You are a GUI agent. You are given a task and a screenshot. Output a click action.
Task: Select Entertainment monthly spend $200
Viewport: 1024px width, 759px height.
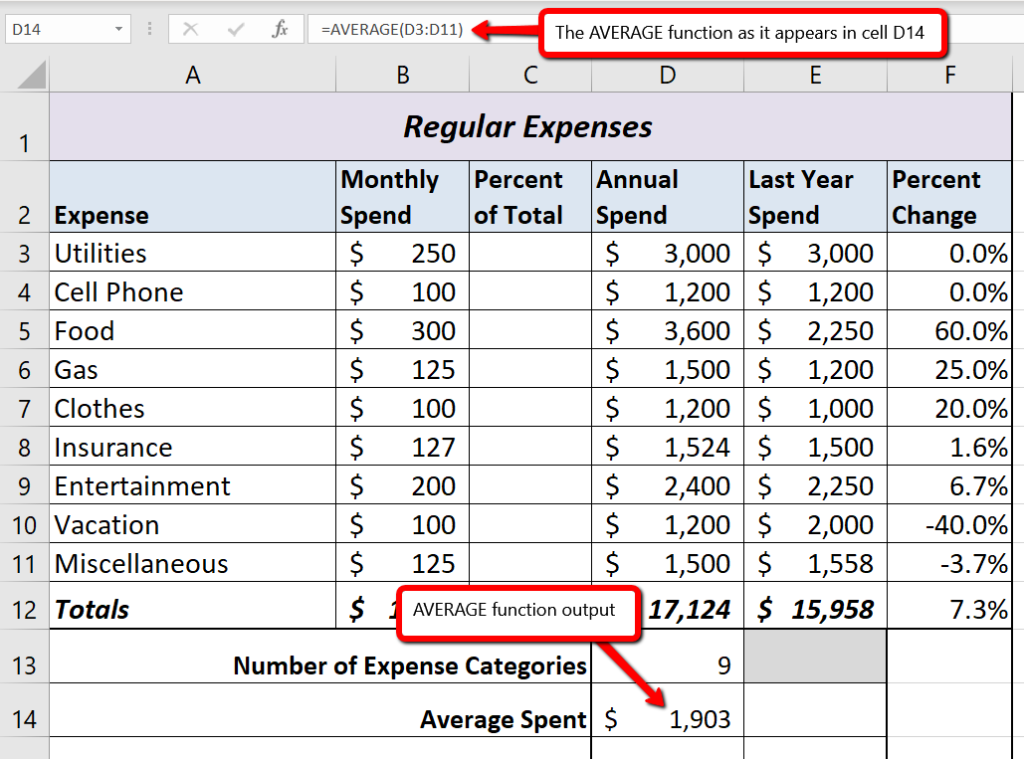point(403,485)
